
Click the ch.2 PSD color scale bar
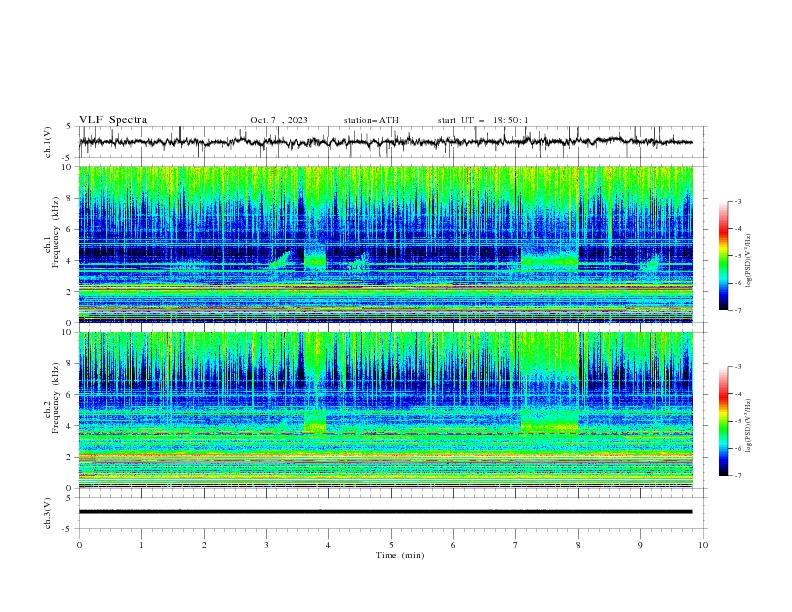coord(723,421)
